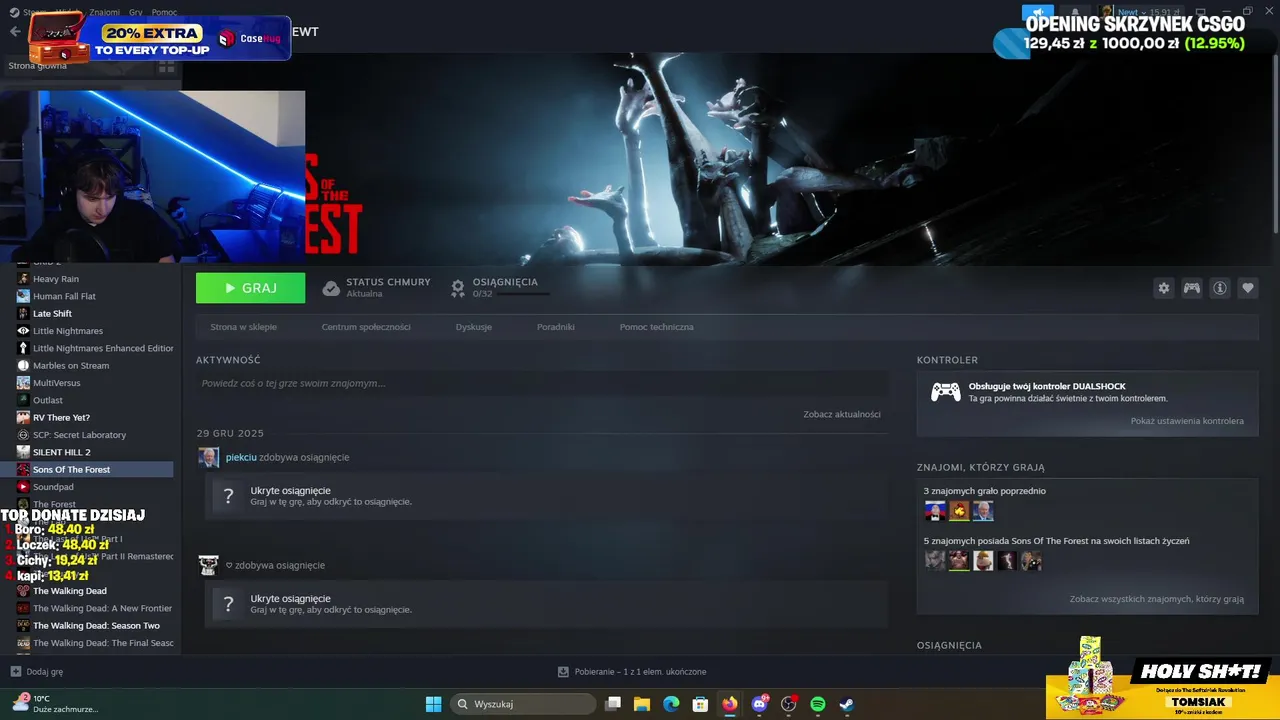
Task: Click the plus icon for Dodaj grę
Action: coord(15,672)
